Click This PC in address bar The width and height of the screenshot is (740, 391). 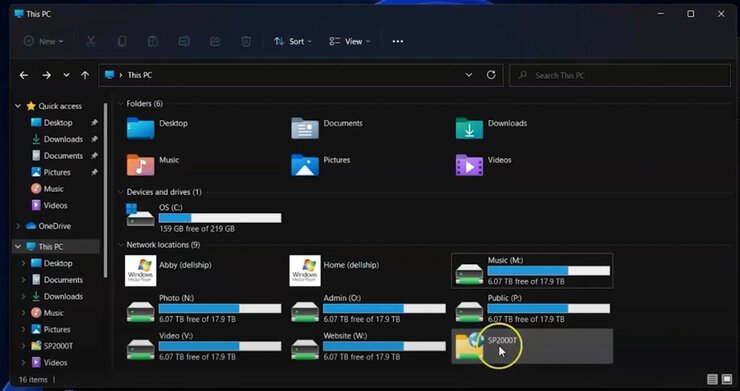(140, 75)
